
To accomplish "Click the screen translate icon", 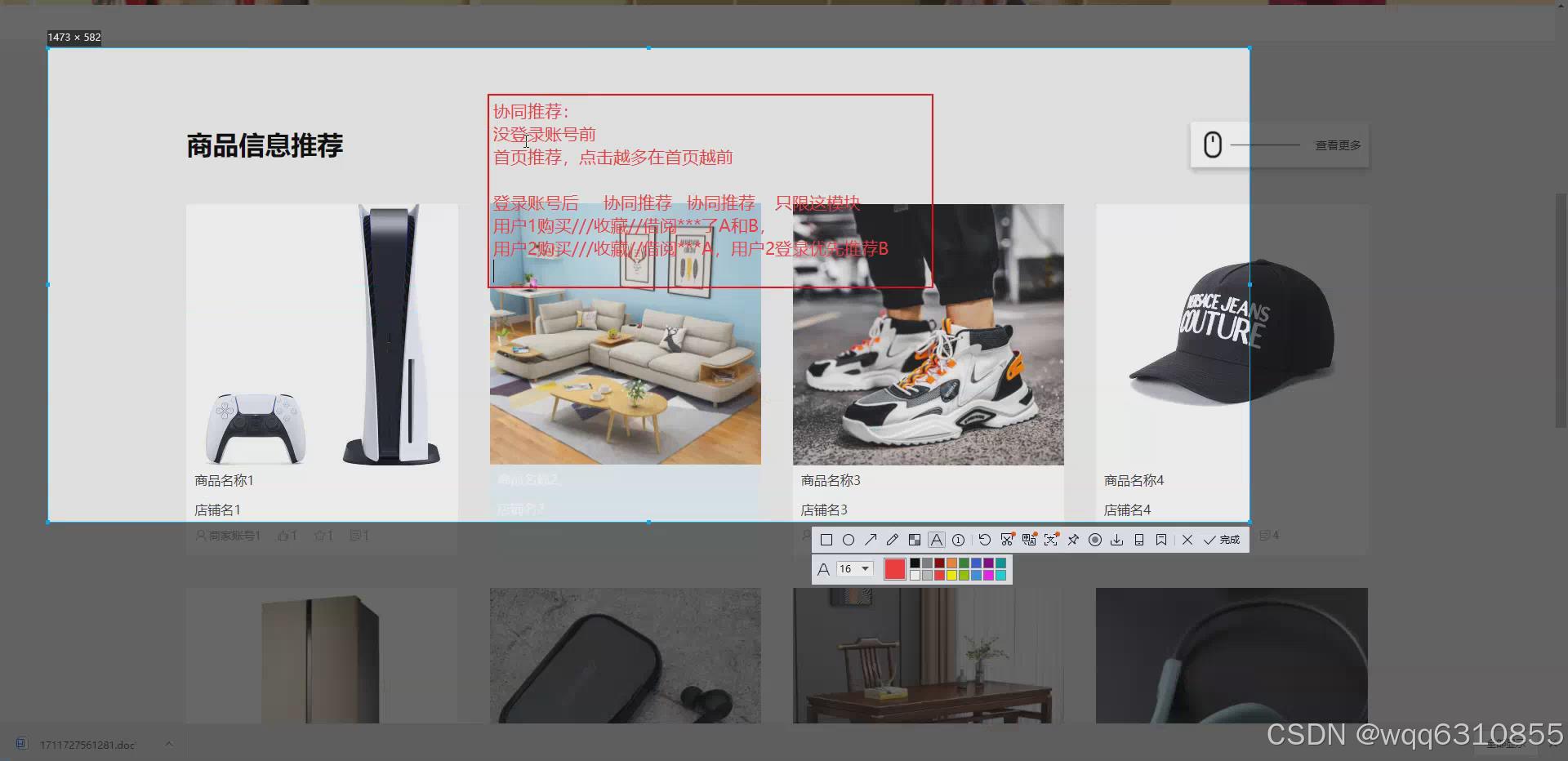I will tap(1029, 540).
